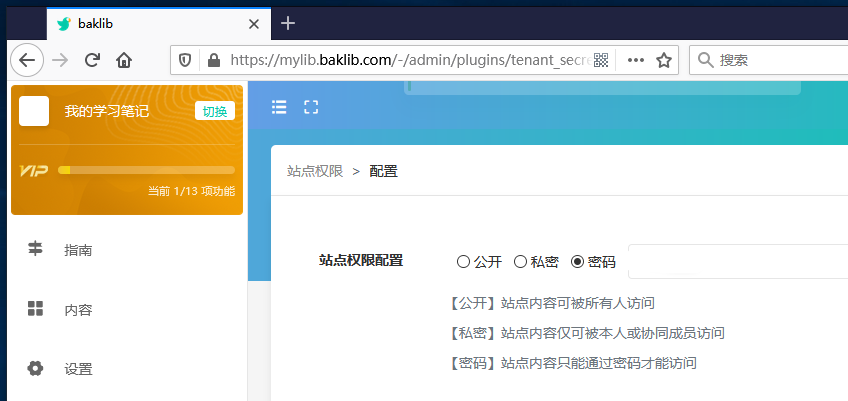
Task: Open the page actions three-dot menu
Action: [635, 60]
